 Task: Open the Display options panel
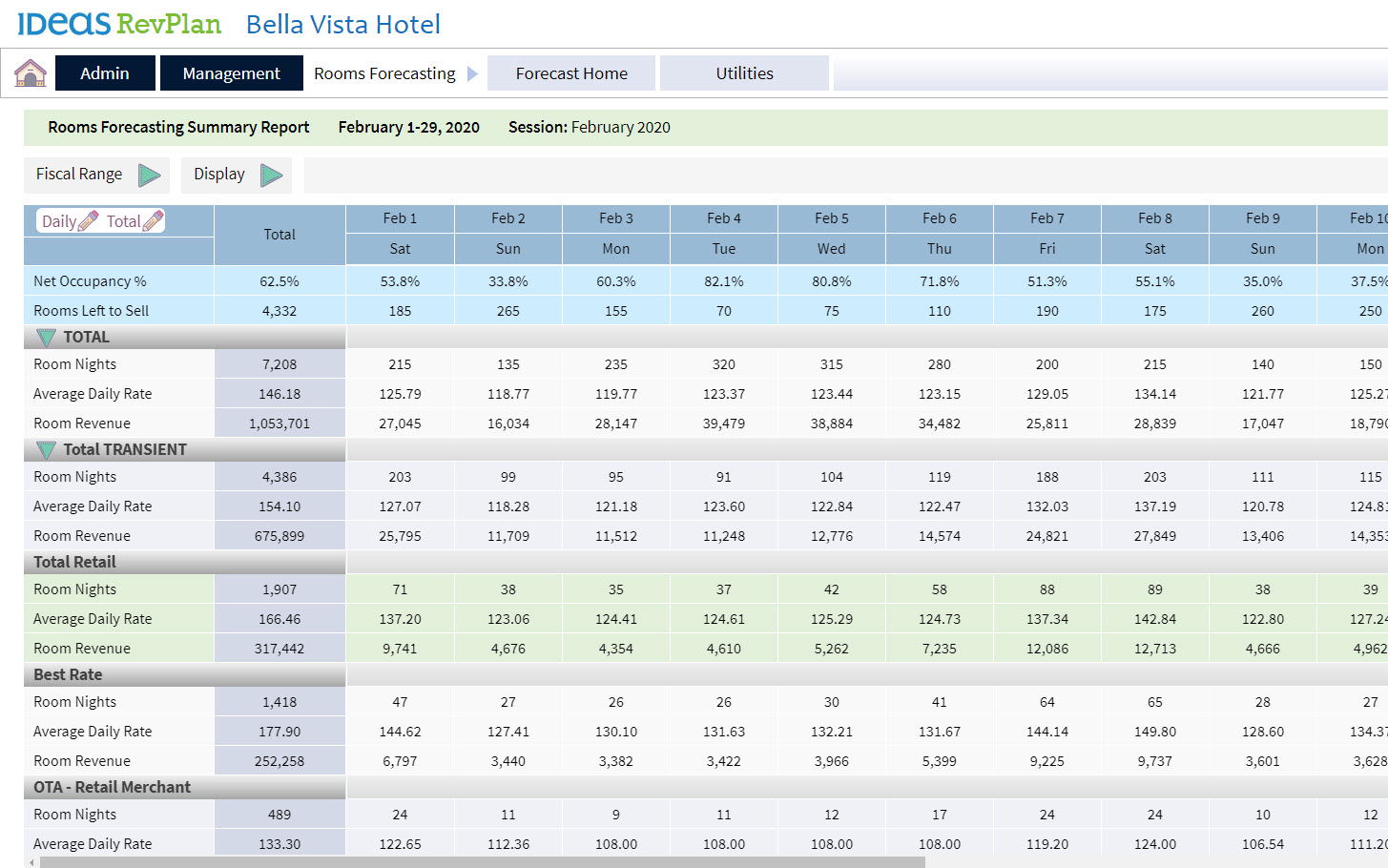pyautogui.click(x=219, y=175)
